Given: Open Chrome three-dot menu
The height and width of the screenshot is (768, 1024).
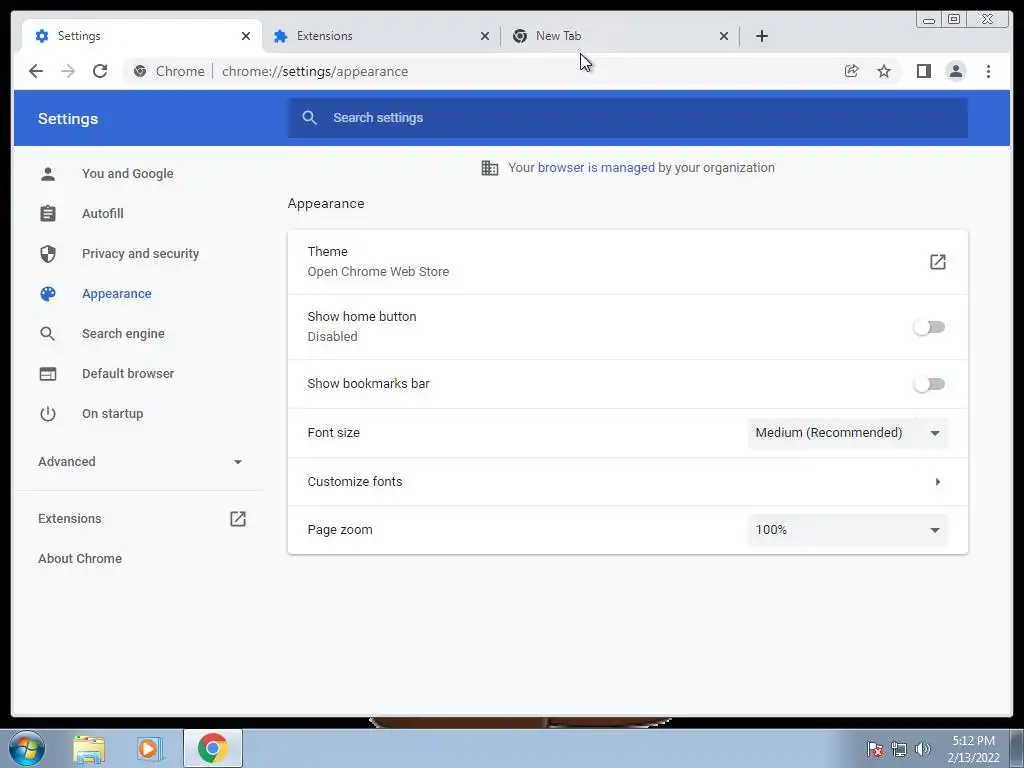Looking at the screenshot, I should (x=988, y=71).
